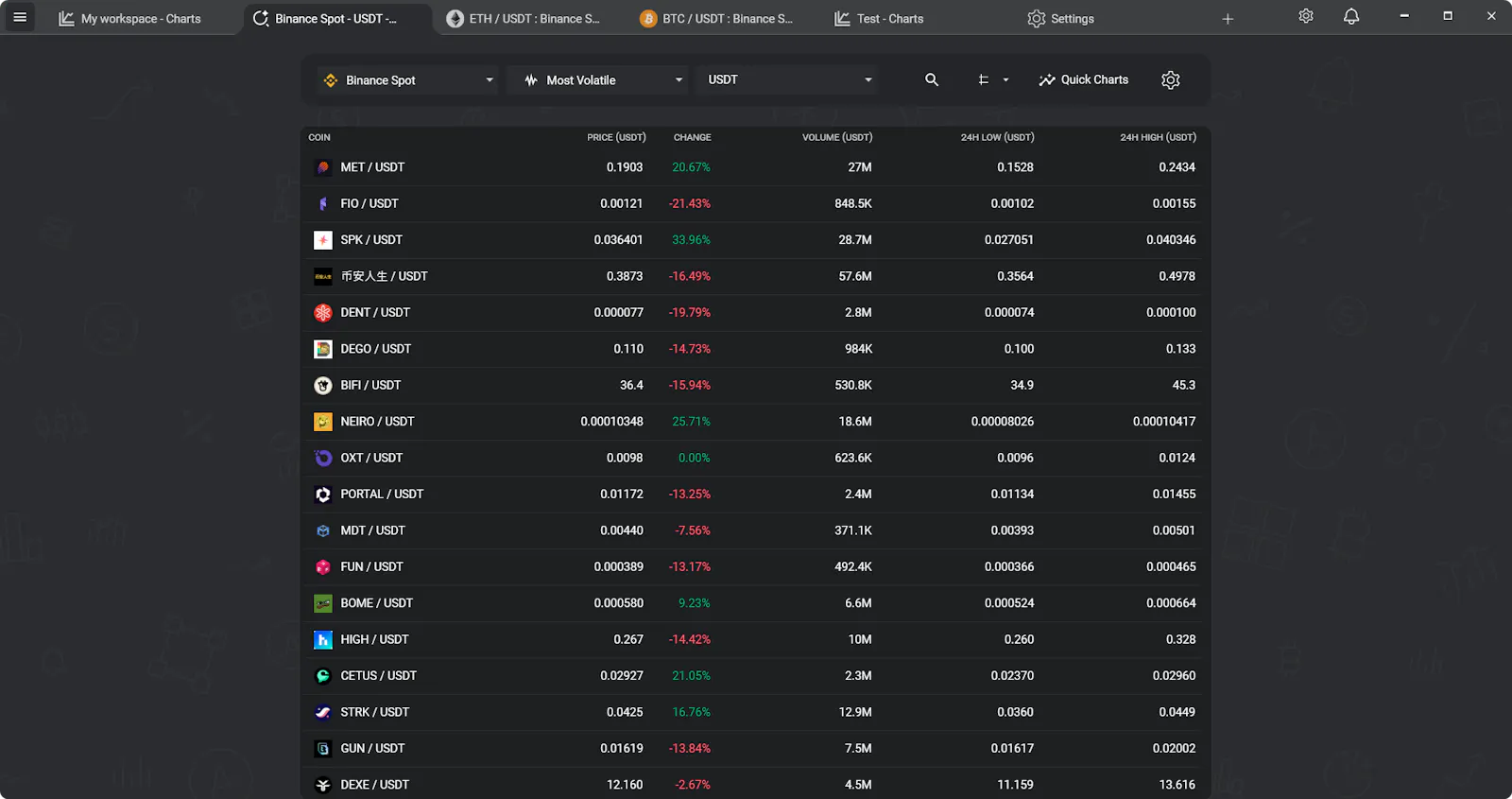Click the STRK coin icon
This screenshot has height=799, width=1512.
(323, 712)
